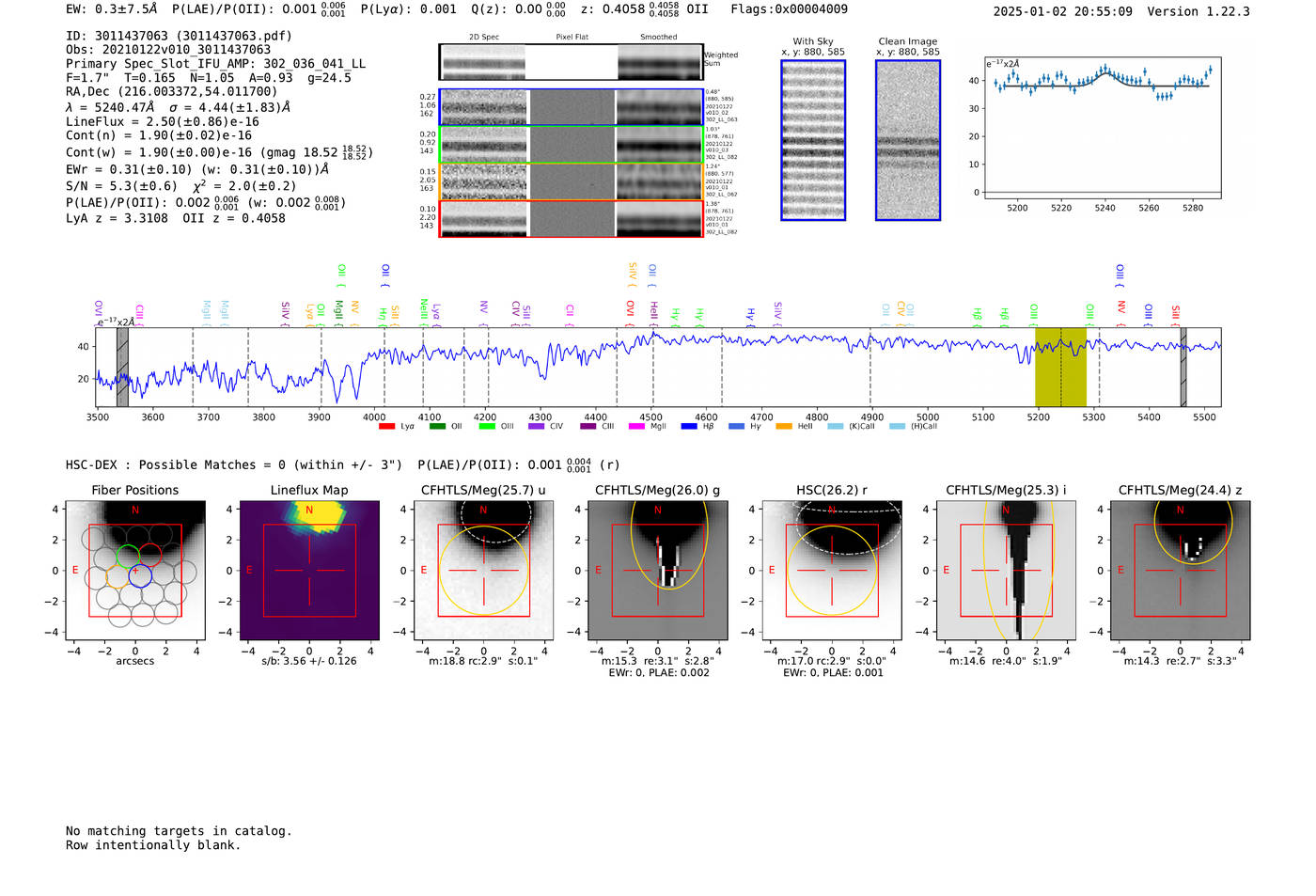Click the Primary Spec_Slot_IFU_AMP text

click(x=215, y=64)
